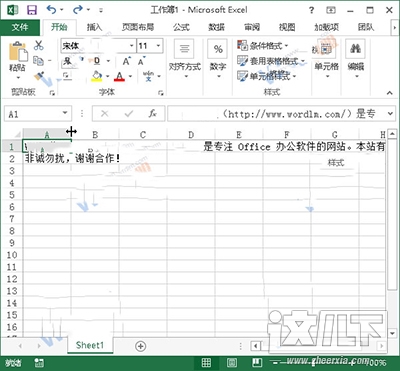Select the Sheet1 tab
The height and width of the screenshot is (371, 400).
[x=90, y=345]
